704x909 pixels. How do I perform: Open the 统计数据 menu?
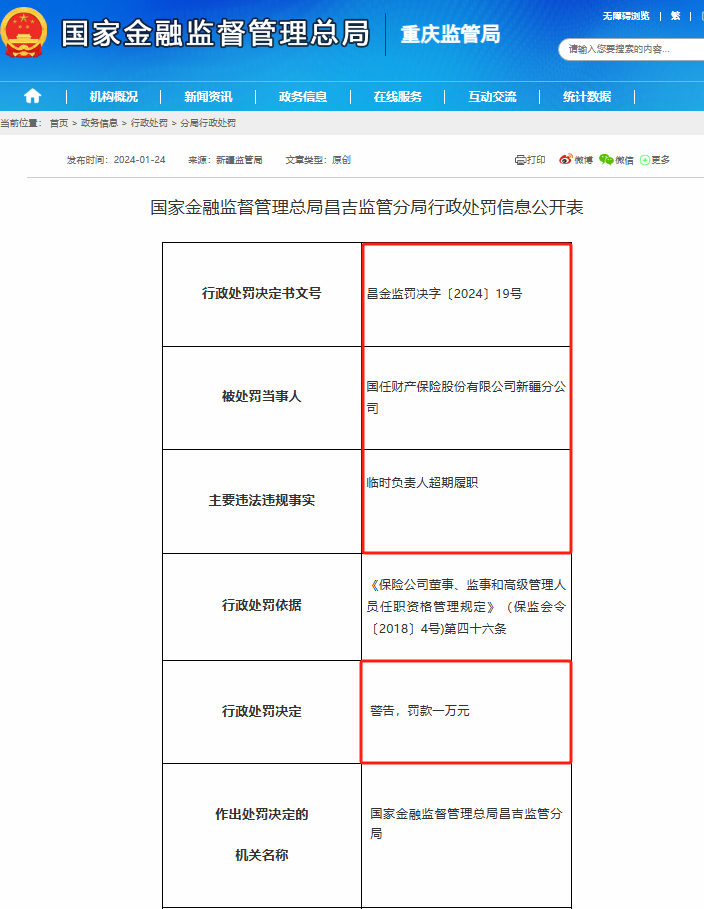[x=586, y=97]
